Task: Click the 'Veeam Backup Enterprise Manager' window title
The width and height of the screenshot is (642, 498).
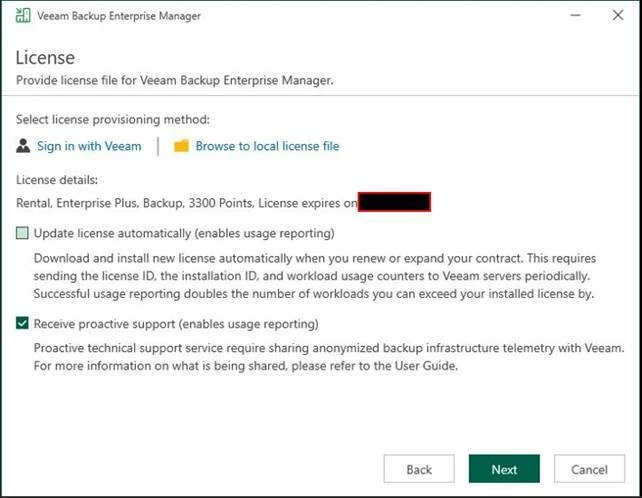Action: tap(119, 16)
